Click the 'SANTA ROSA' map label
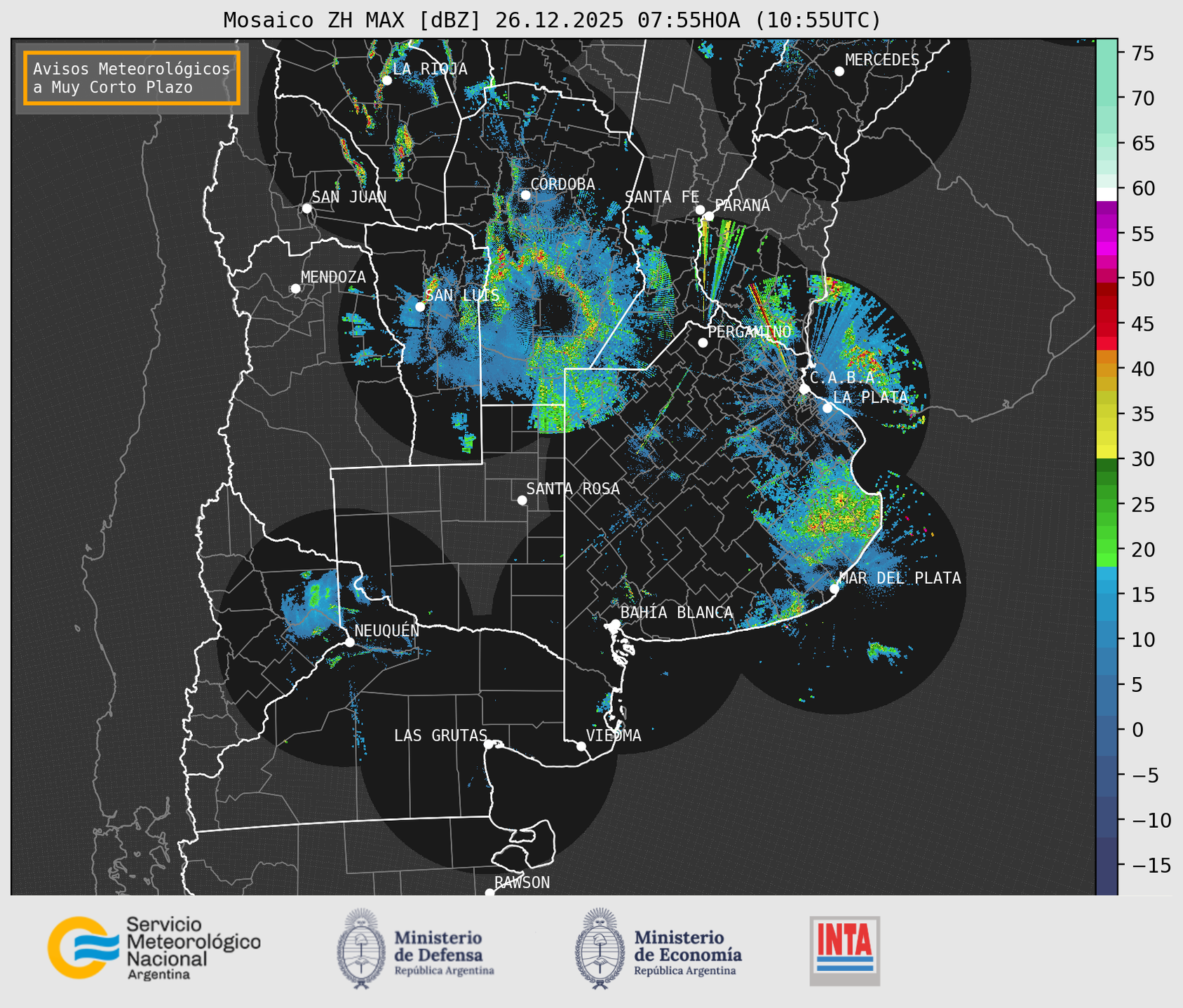The width and height of the screenshot is (1183, 1008). pyautogui.click(x=573, y=489)
